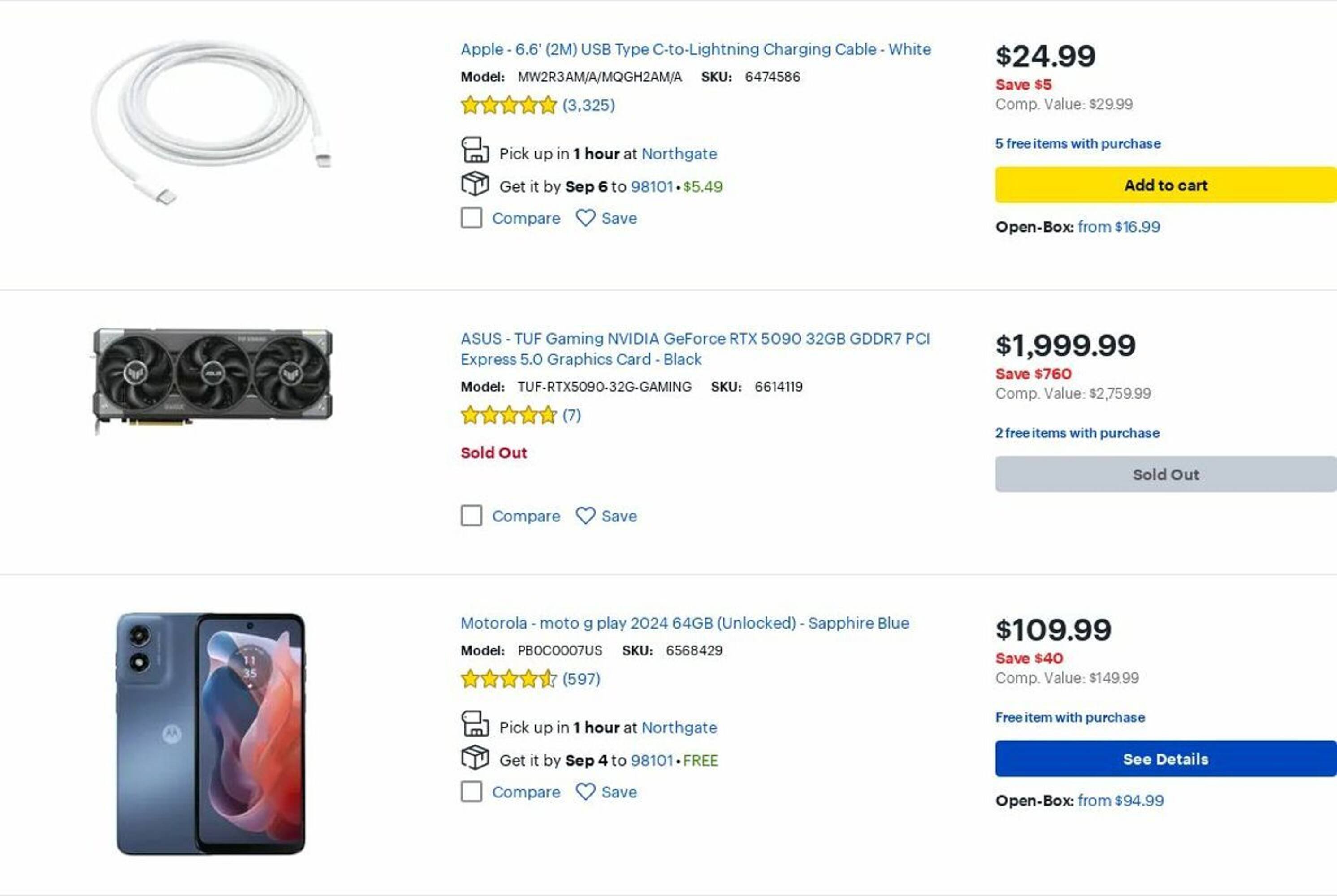Viewport: 1337px width, 896px height.
Task: Open Motorola moto g play product title
Action: (684, 623)
